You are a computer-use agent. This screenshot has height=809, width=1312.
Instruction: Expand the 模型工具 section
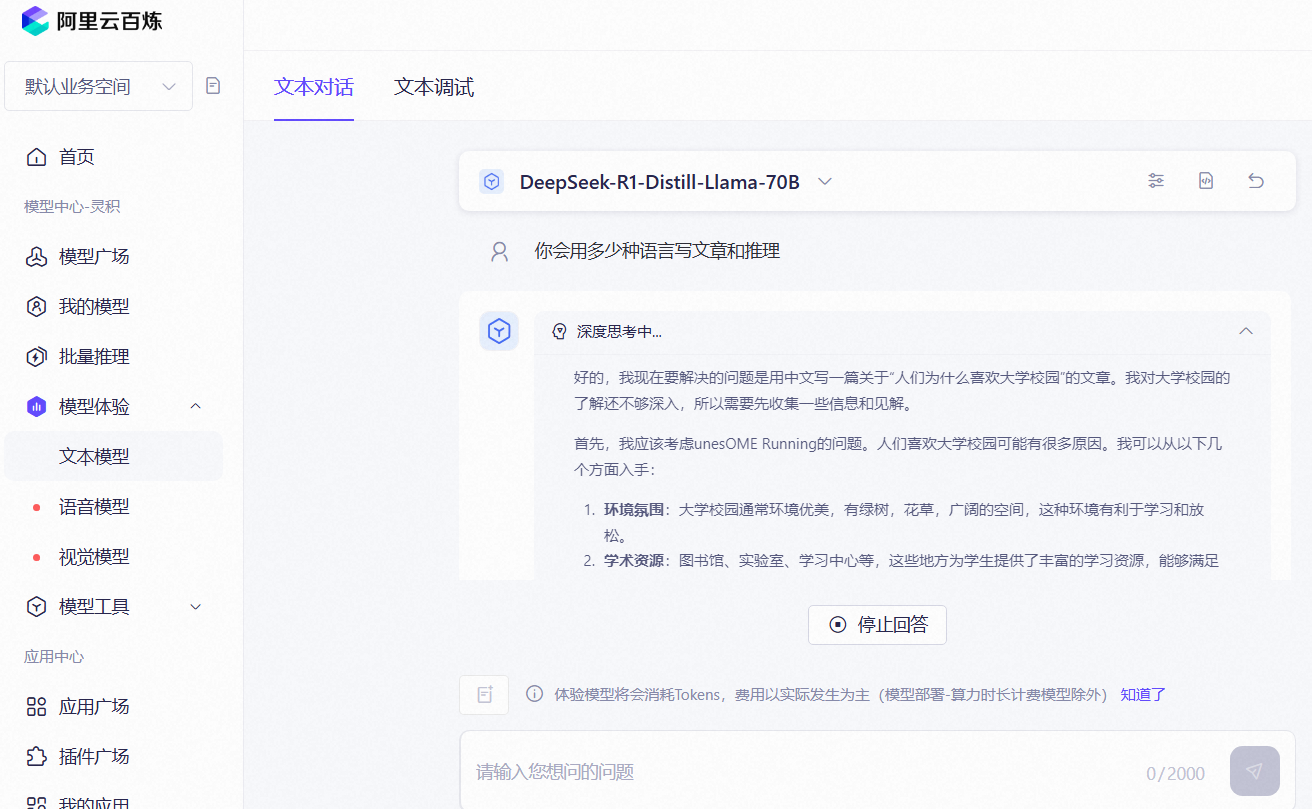point(196,607)
